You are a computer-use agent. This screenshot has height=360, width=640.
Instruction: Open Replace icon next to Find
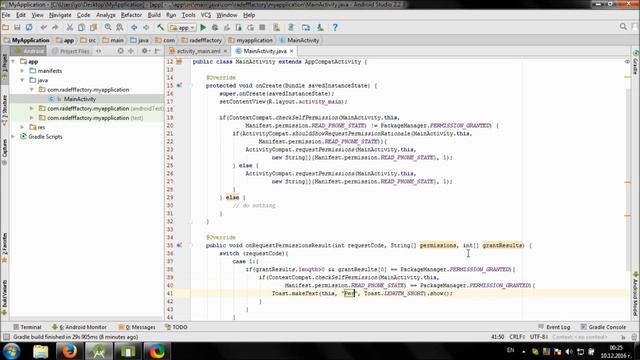pos(120,27)
